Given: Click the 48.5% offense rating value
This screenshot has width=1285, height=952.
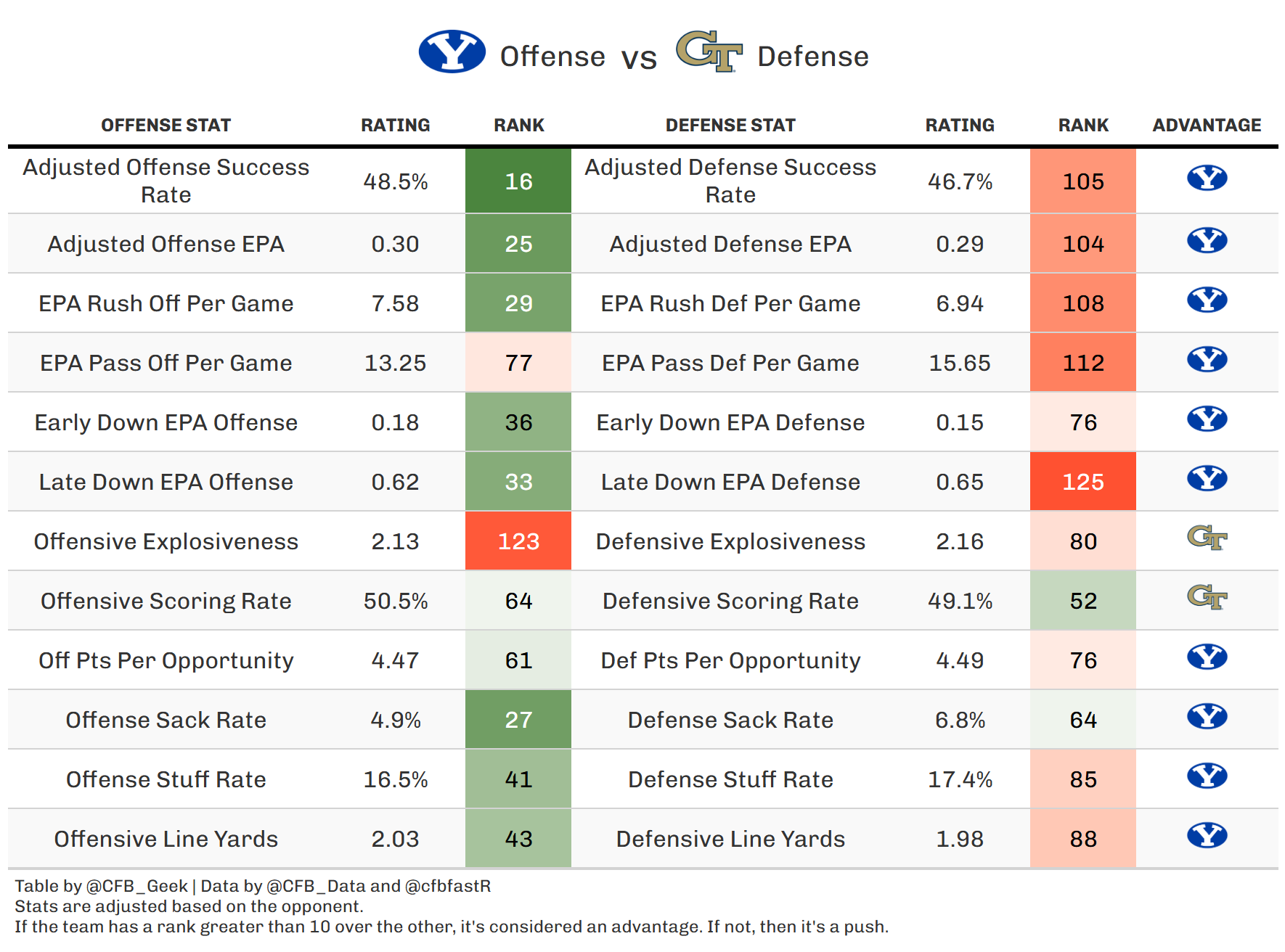Looking at the screenshot, I should (x=395, y=181).
